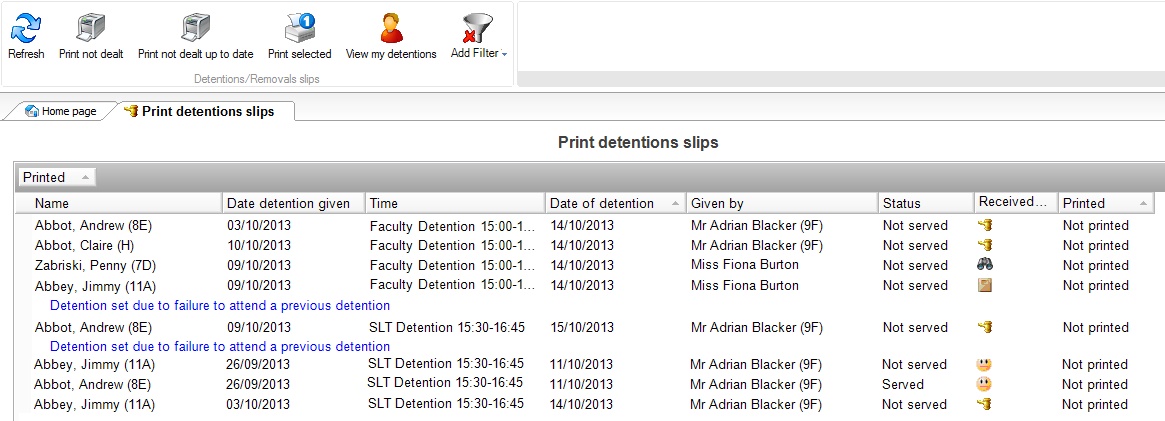
Task: Click Print not dealt up to date icon
Action: point(196,29)
